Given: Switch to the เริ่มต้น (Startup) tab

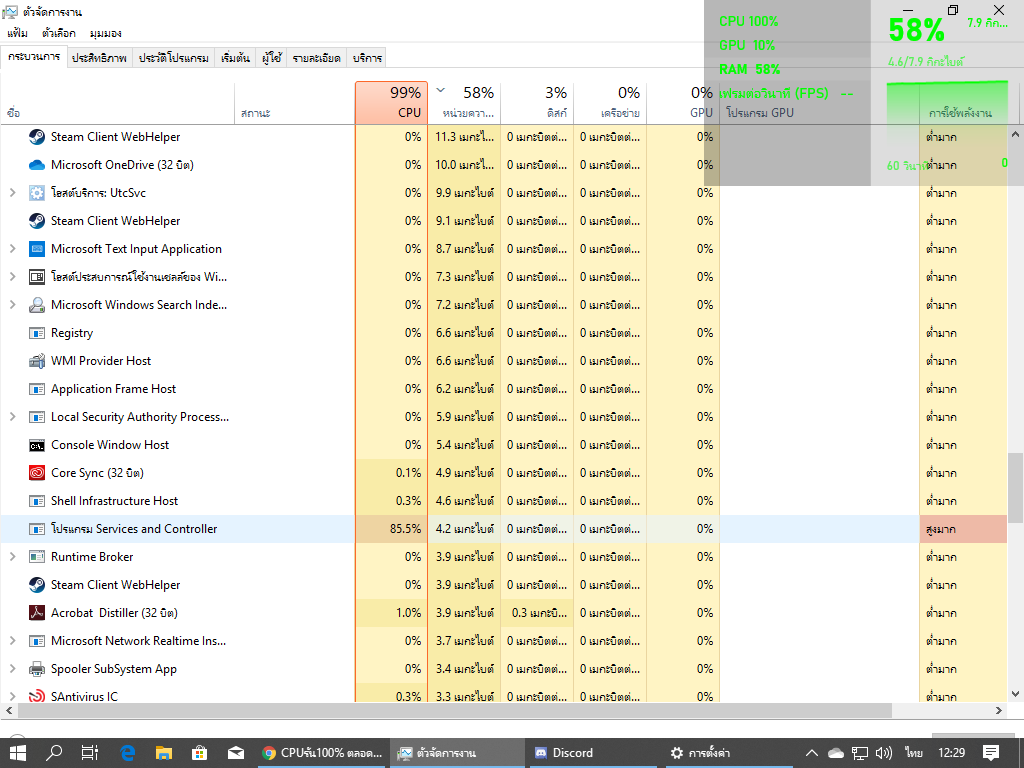Looking at the screenshot, I should pyautogui.click(x=235, y=57).
